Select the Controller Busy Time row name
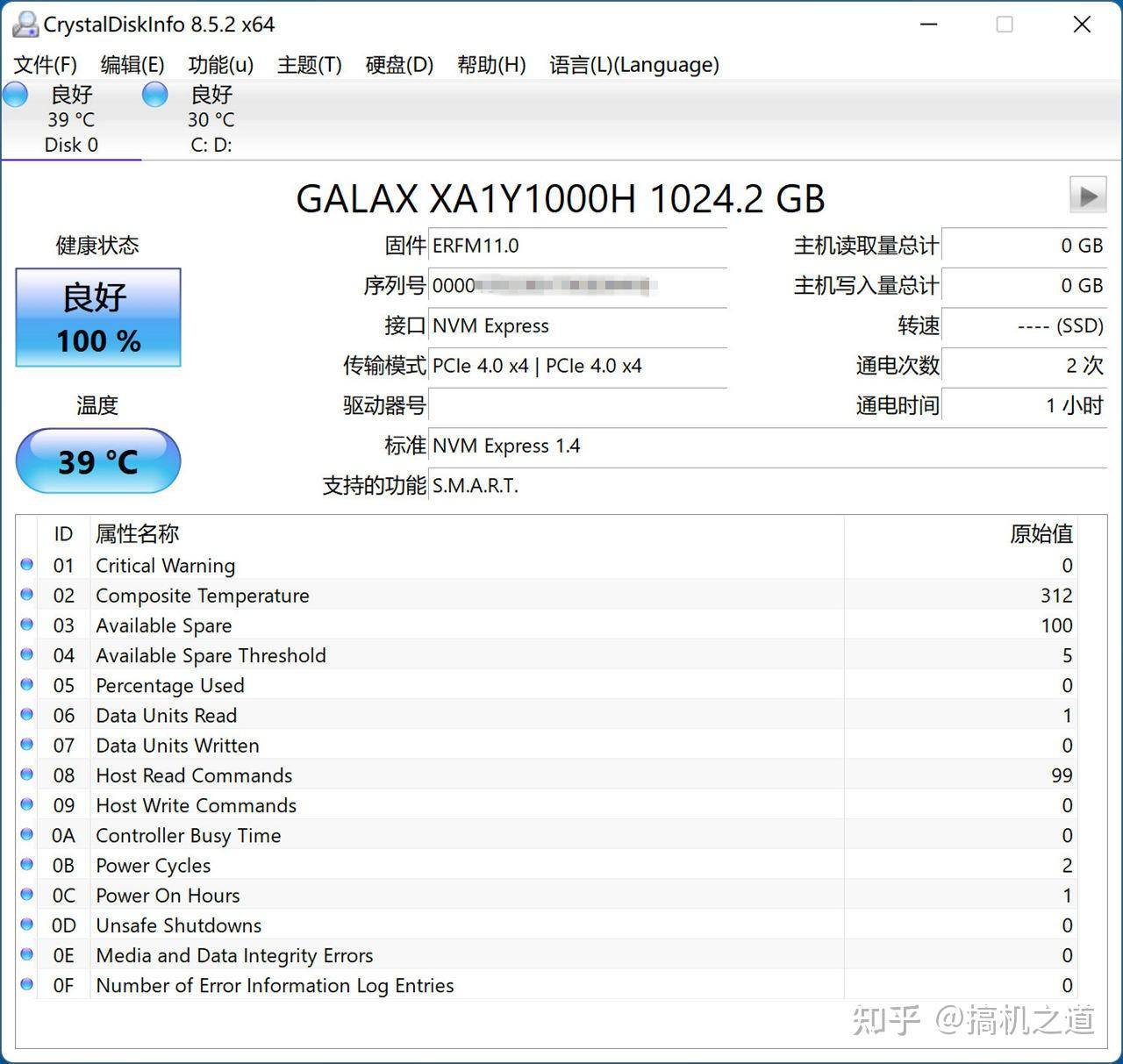Screen dimensions: 1123x1064 point(188,836)
